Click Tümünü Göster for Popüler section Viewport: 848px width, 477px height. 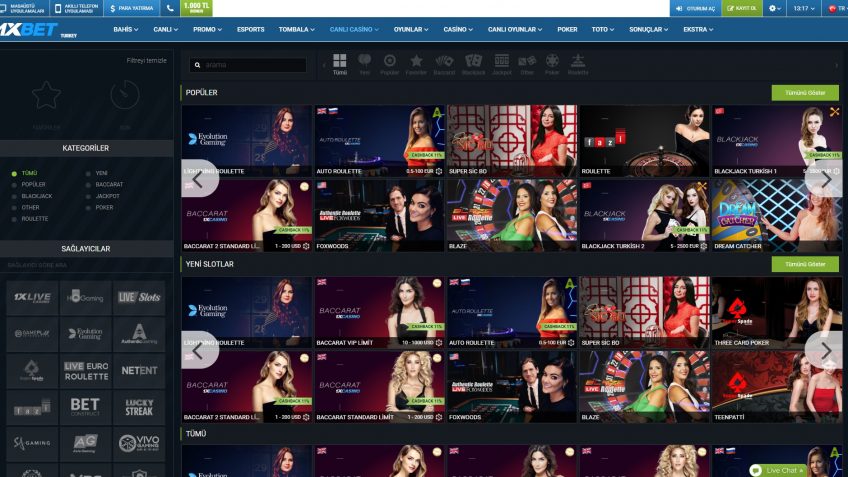[805, 92]
